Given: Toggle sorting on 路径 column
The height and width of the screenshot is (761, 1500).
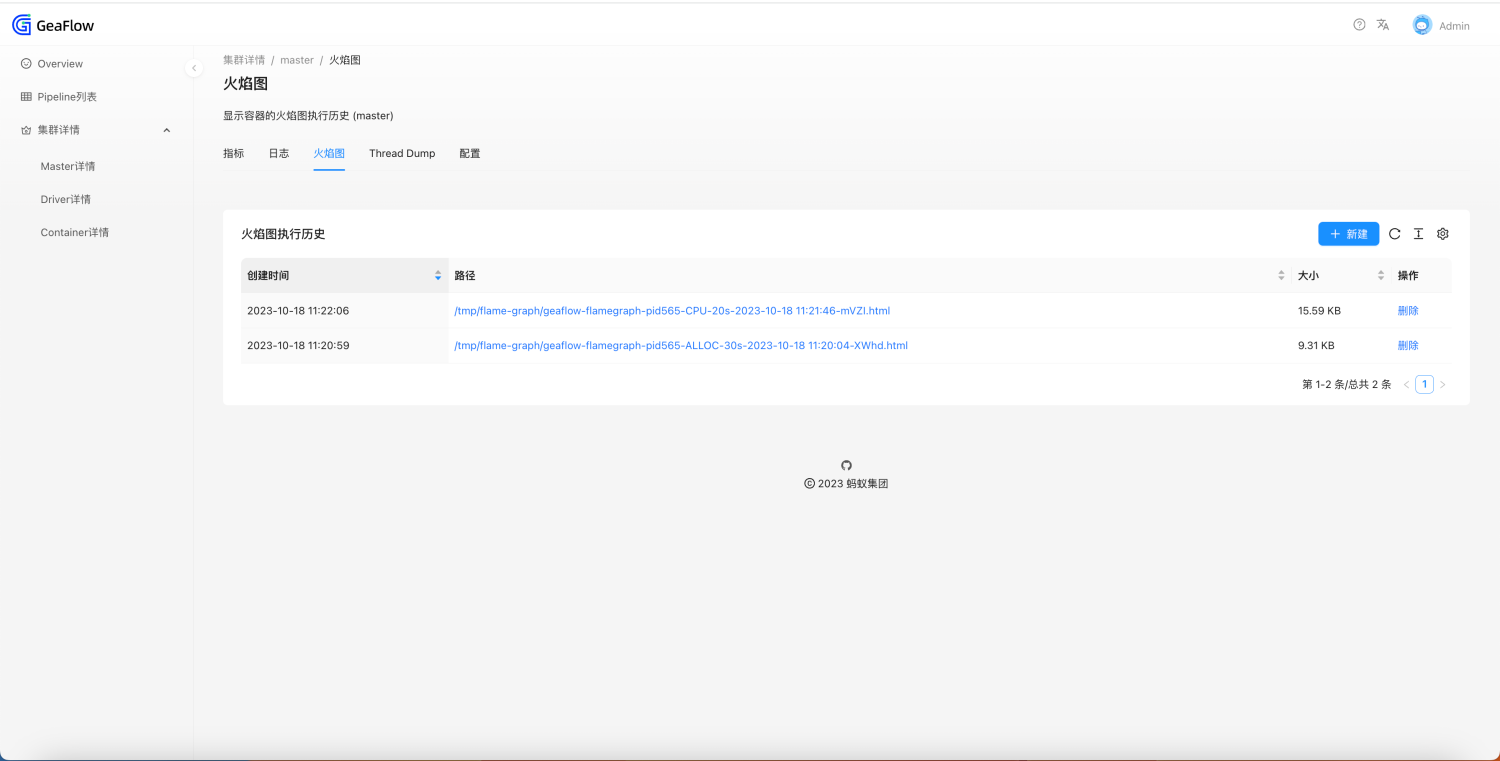Looking at the screenshot, I should coord(1281,275).
